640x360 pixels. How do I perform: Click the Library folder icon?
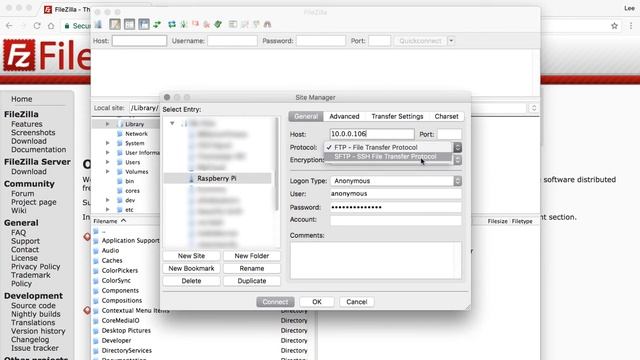tap(120, 124)
